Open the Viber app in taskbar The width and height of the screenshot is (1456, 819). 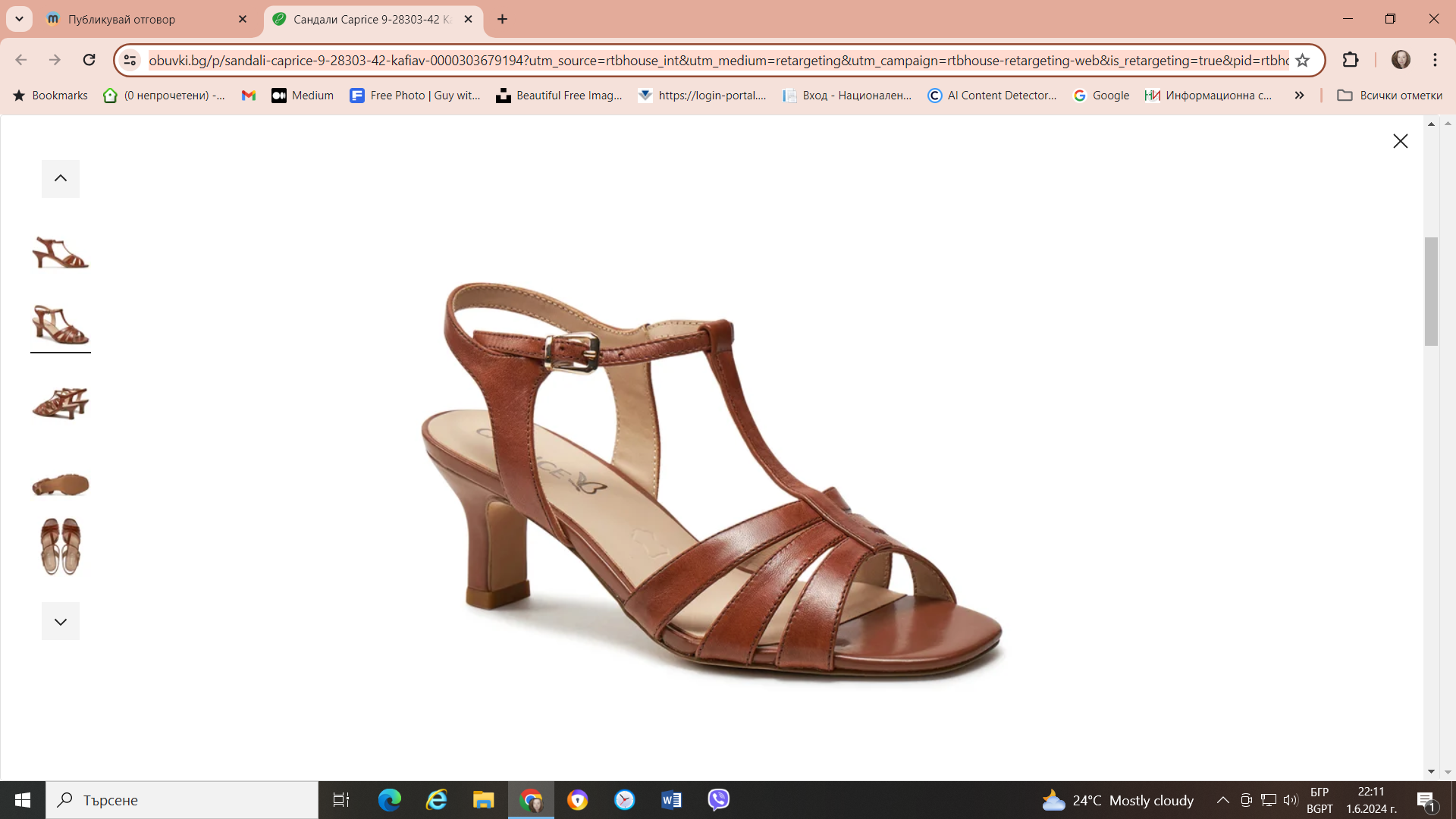(718, 799)
